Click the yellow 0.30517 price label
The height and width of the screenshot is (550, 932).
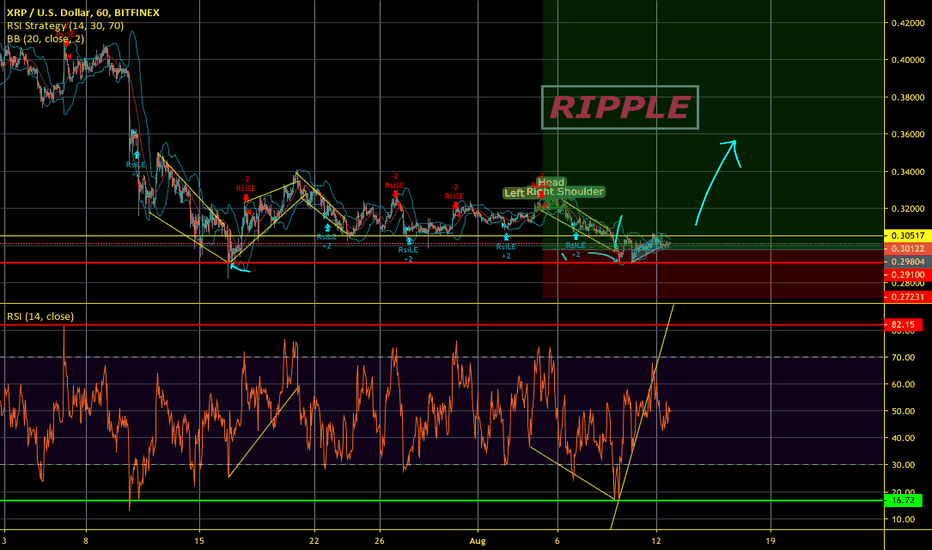[x=908, y=236]
